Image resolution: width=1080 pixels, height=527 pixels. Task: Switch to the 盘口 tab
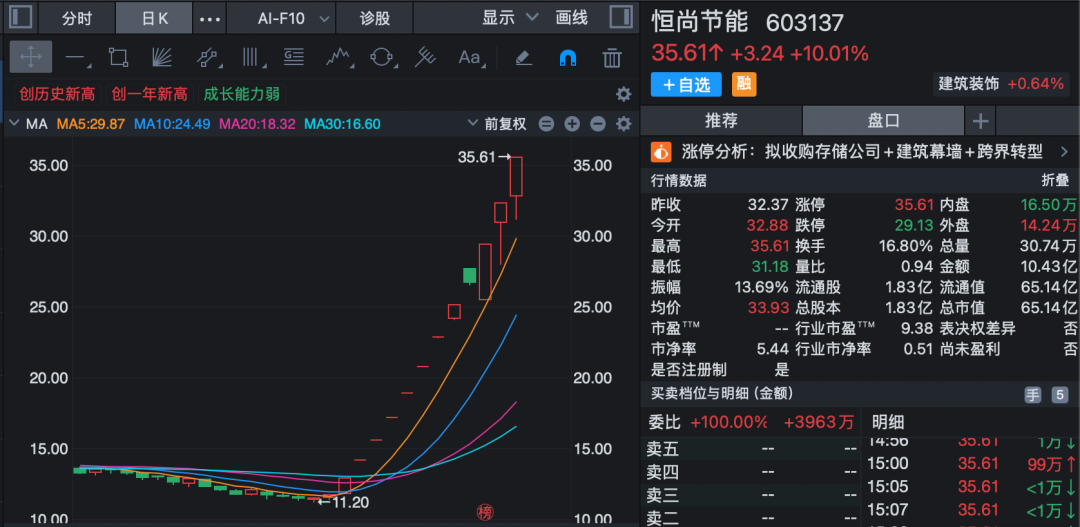click(883, 121)
